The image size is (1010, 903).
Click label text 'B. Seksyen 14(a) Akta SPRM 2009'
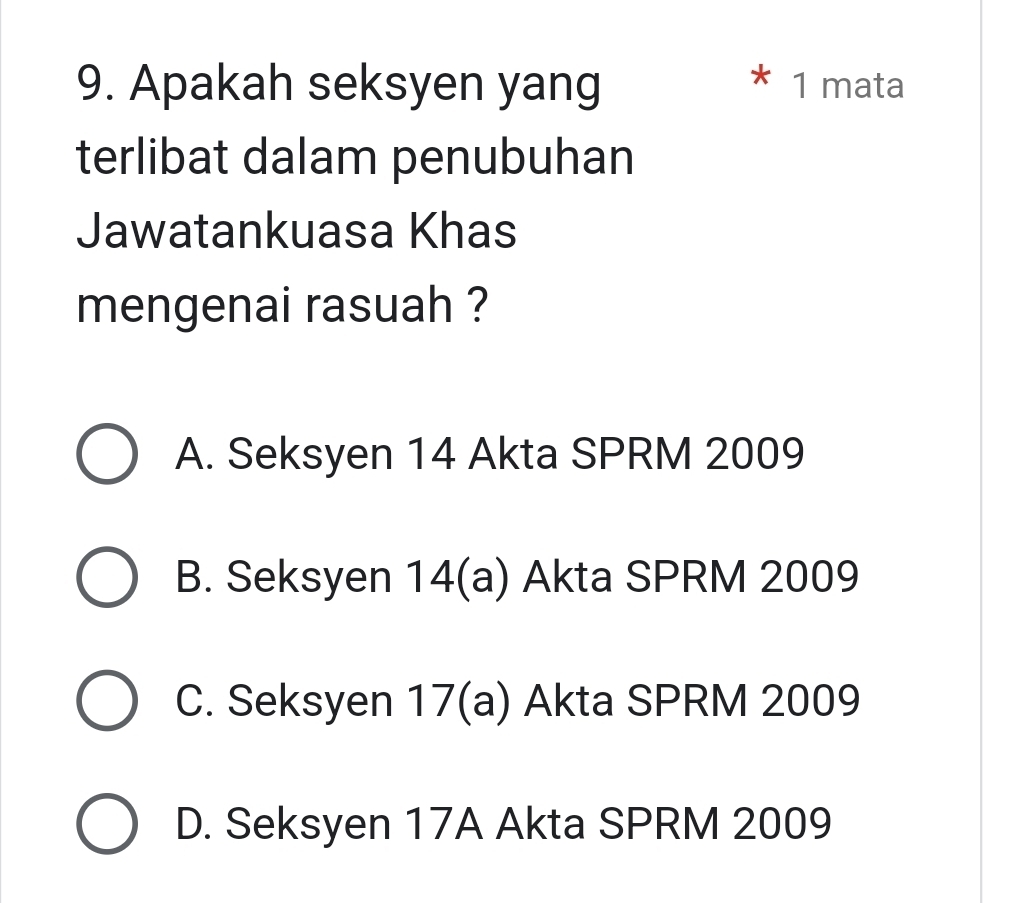tap(516, 578)
